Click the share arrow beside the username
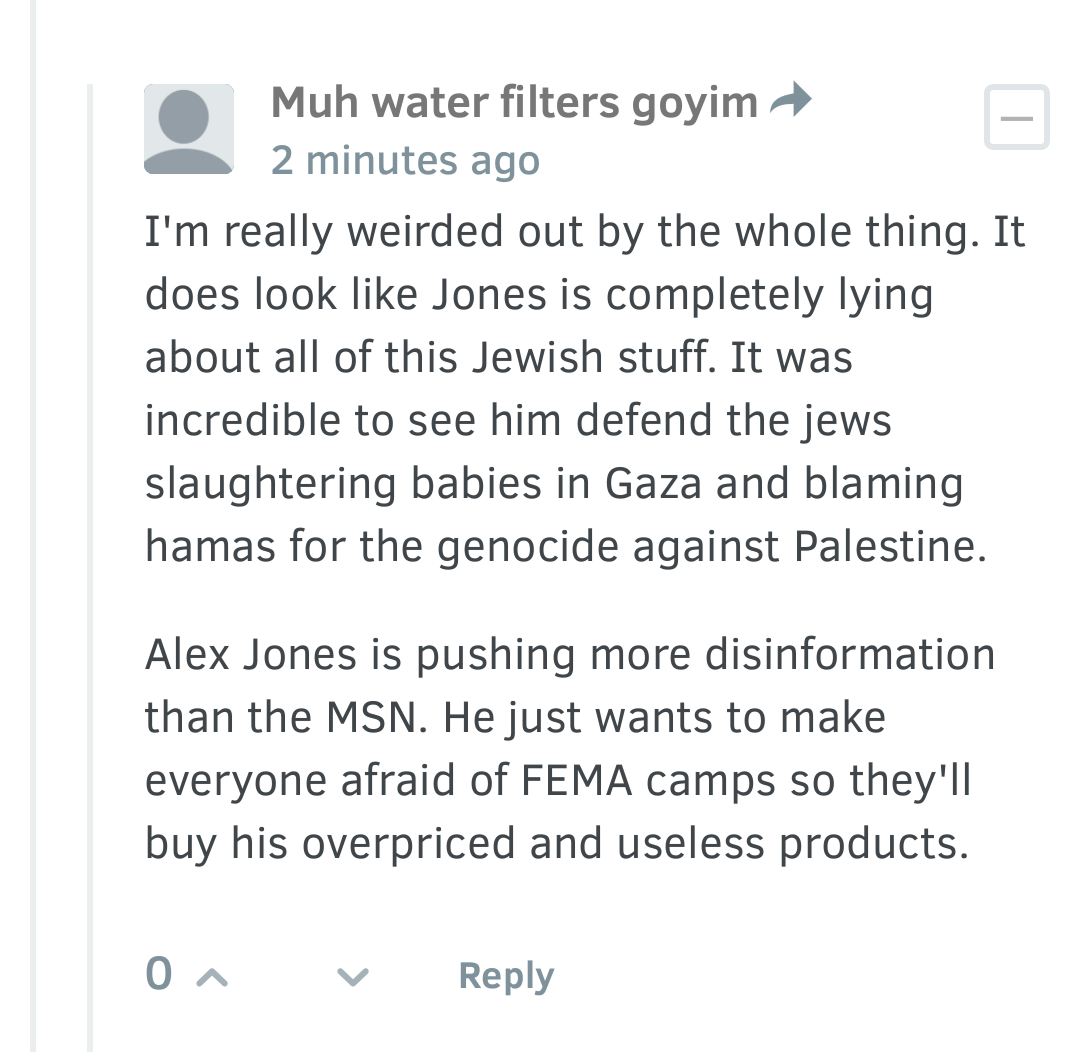Image resolution: width=1080 pixels, height=1052 pixels. click(790, 101)
